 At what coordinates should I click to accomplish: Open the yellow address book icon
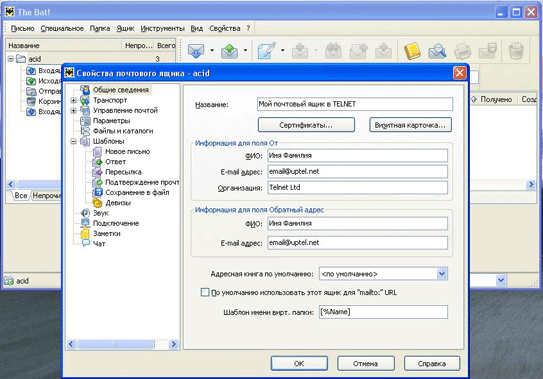pyautogui.click(x=412, y=51)
